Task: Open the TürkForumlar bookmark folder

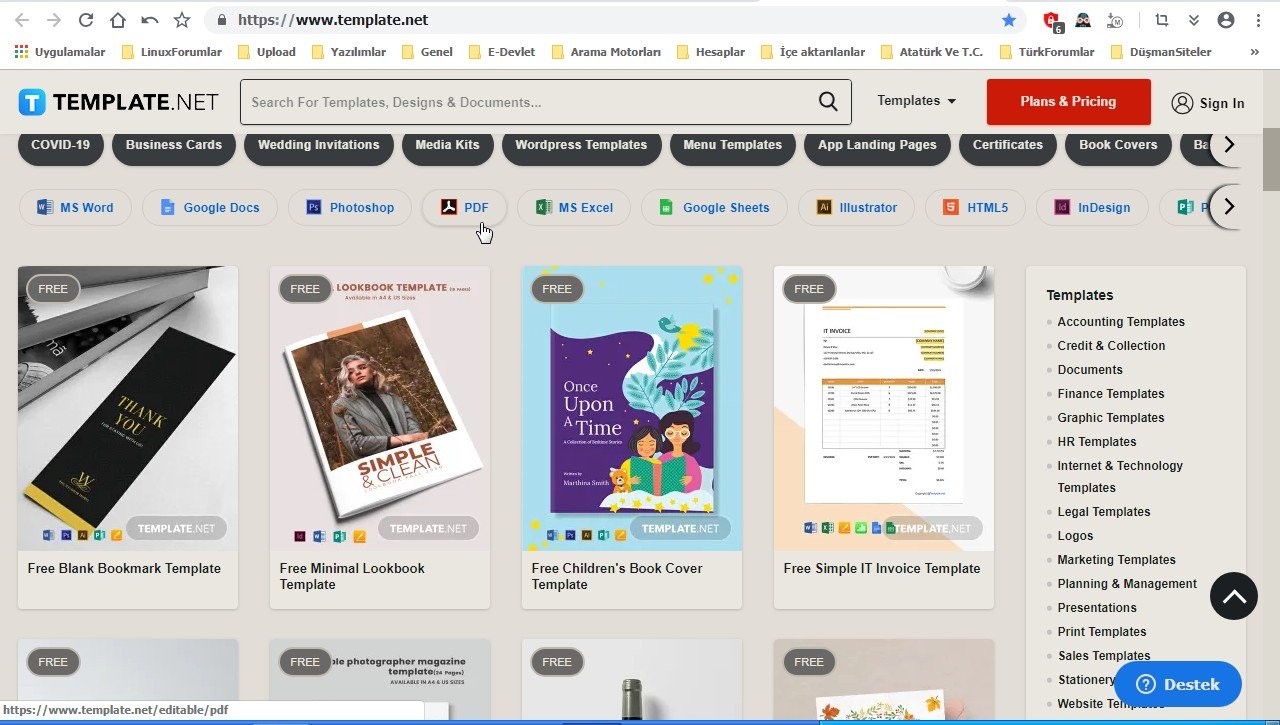Action: [x=1047, y=52]
